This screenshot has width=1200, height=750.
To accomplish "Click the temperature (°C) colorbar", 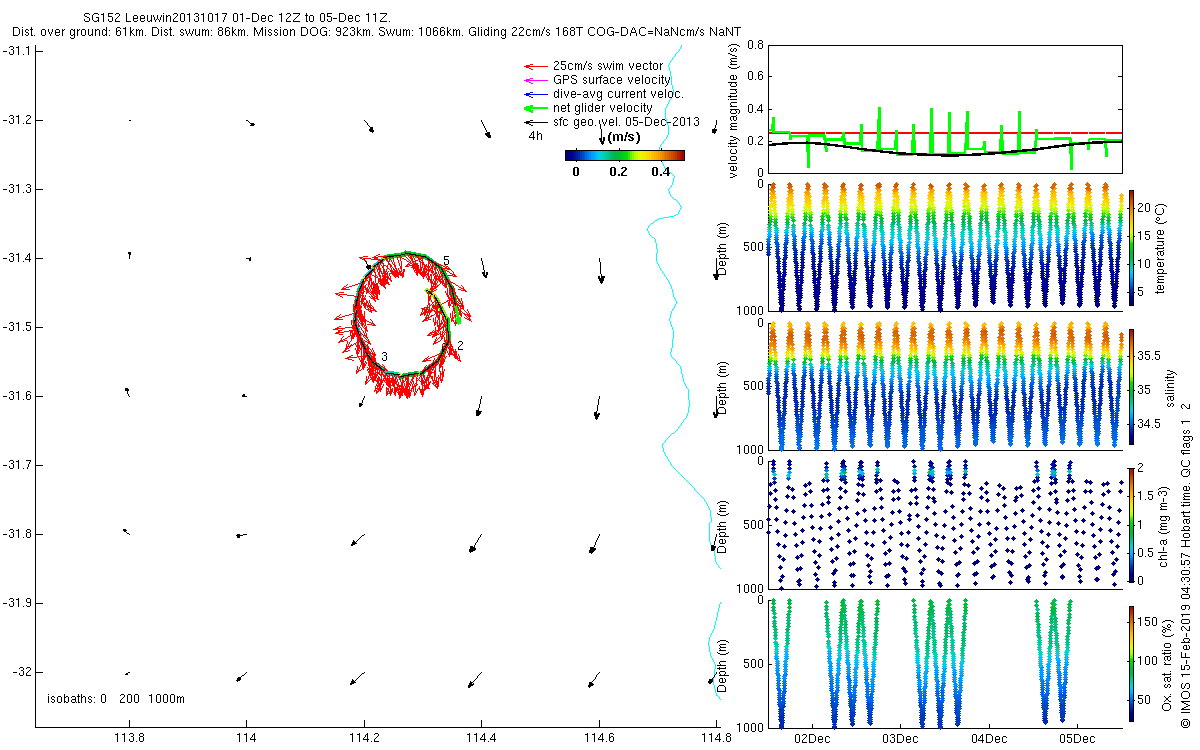I will tap(1132, 247).
